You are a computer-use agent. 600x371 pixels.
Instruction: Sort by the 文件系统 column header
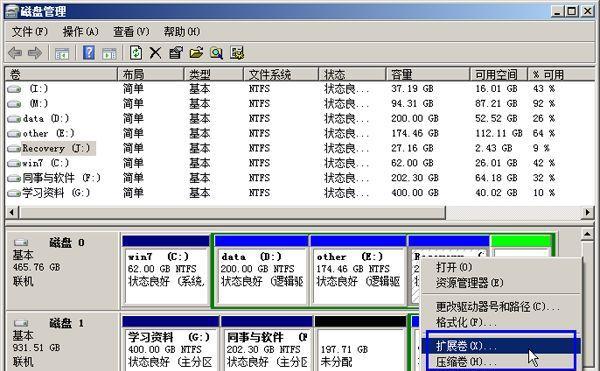tap(281, 74)
